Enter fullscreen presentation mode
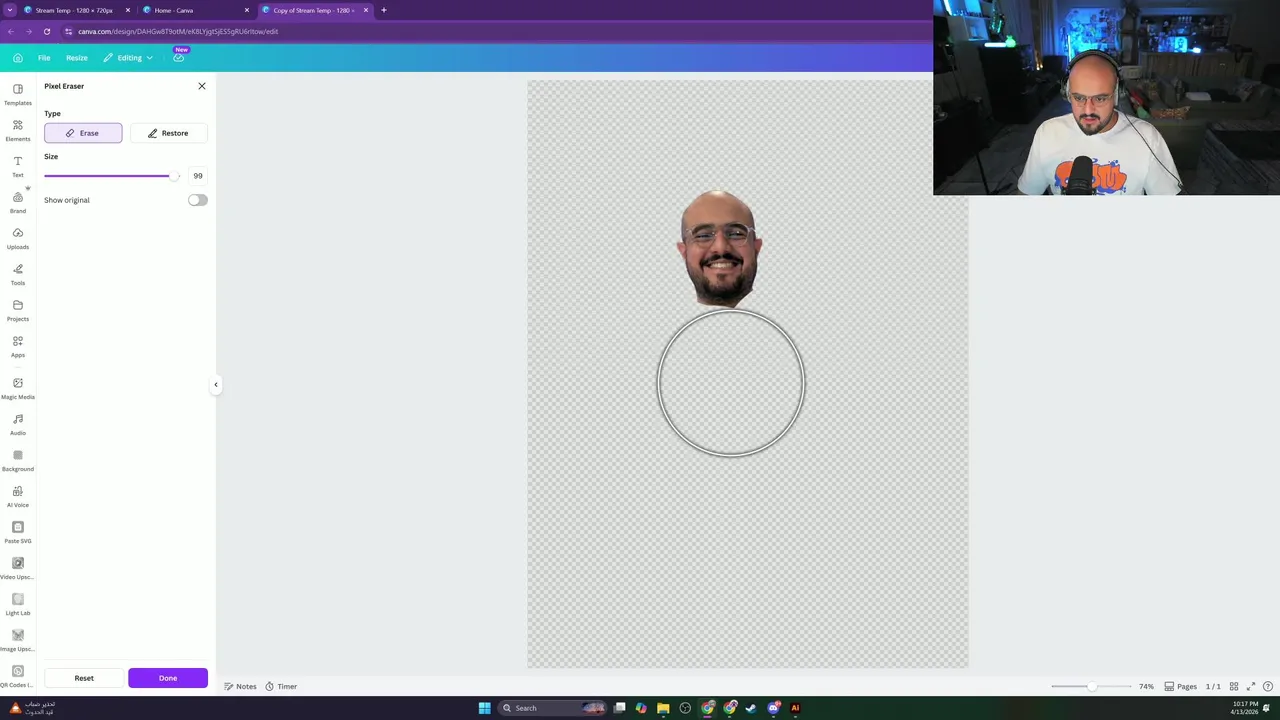1280x720 pixels. click(x=1251, y=686)
